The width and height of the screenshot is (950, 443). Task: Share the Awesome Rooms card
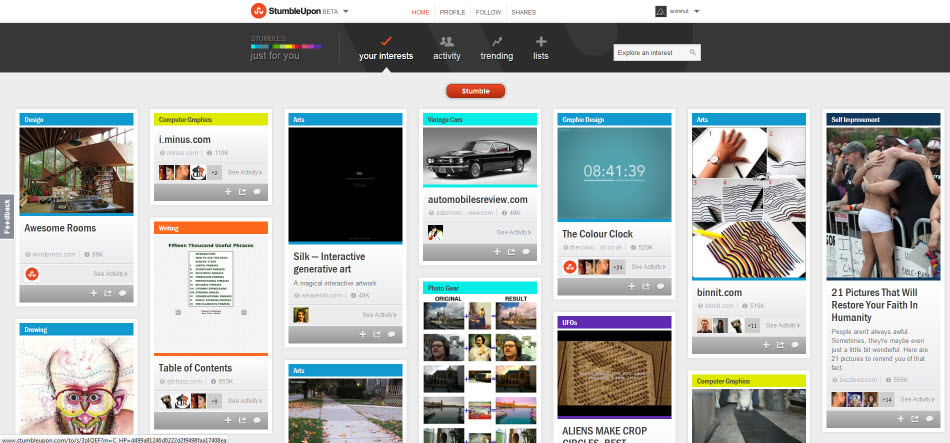(x=108, y=293)
